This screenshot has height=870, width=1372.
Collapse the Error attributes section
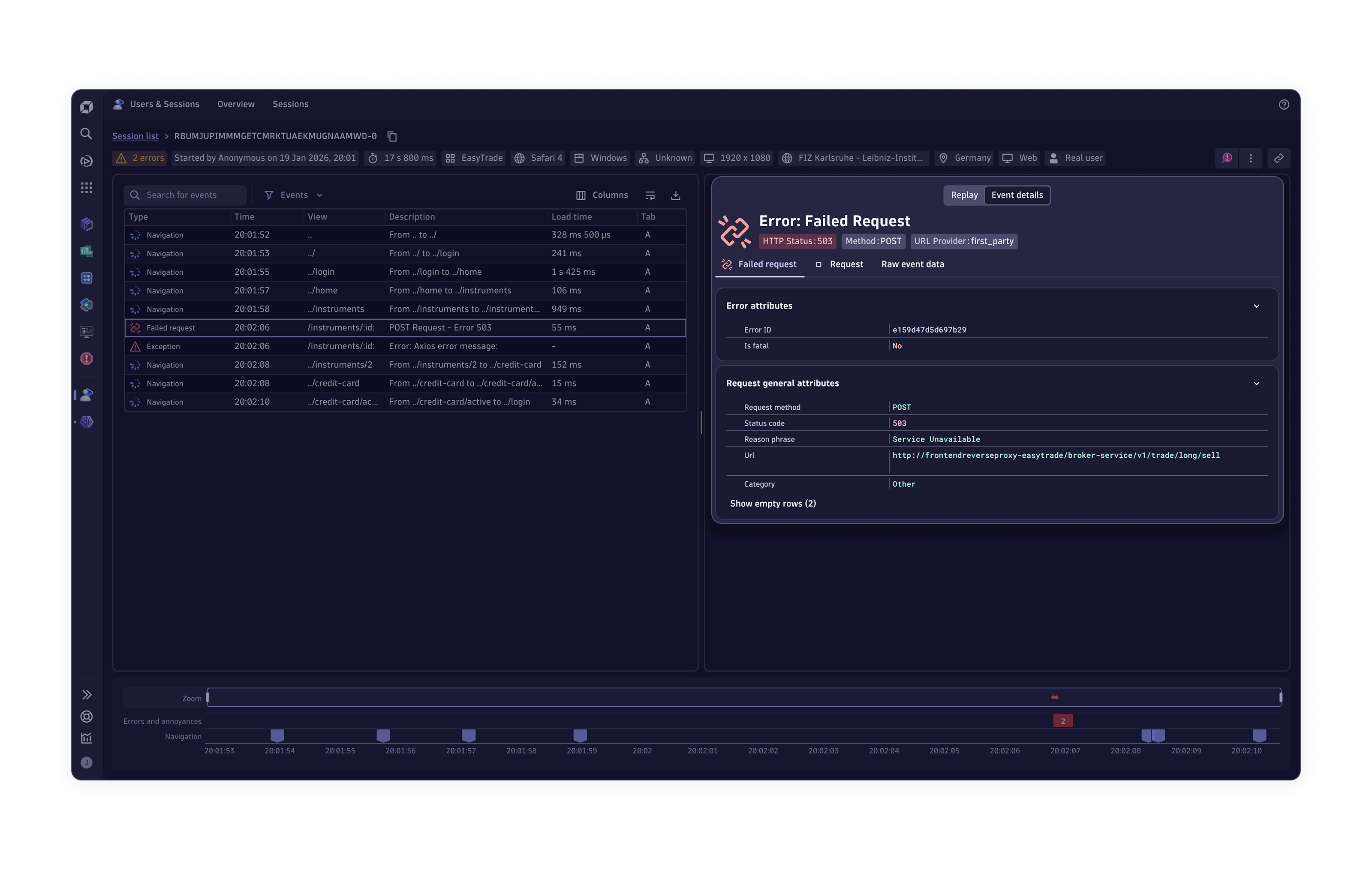(x=1256, y=306)
